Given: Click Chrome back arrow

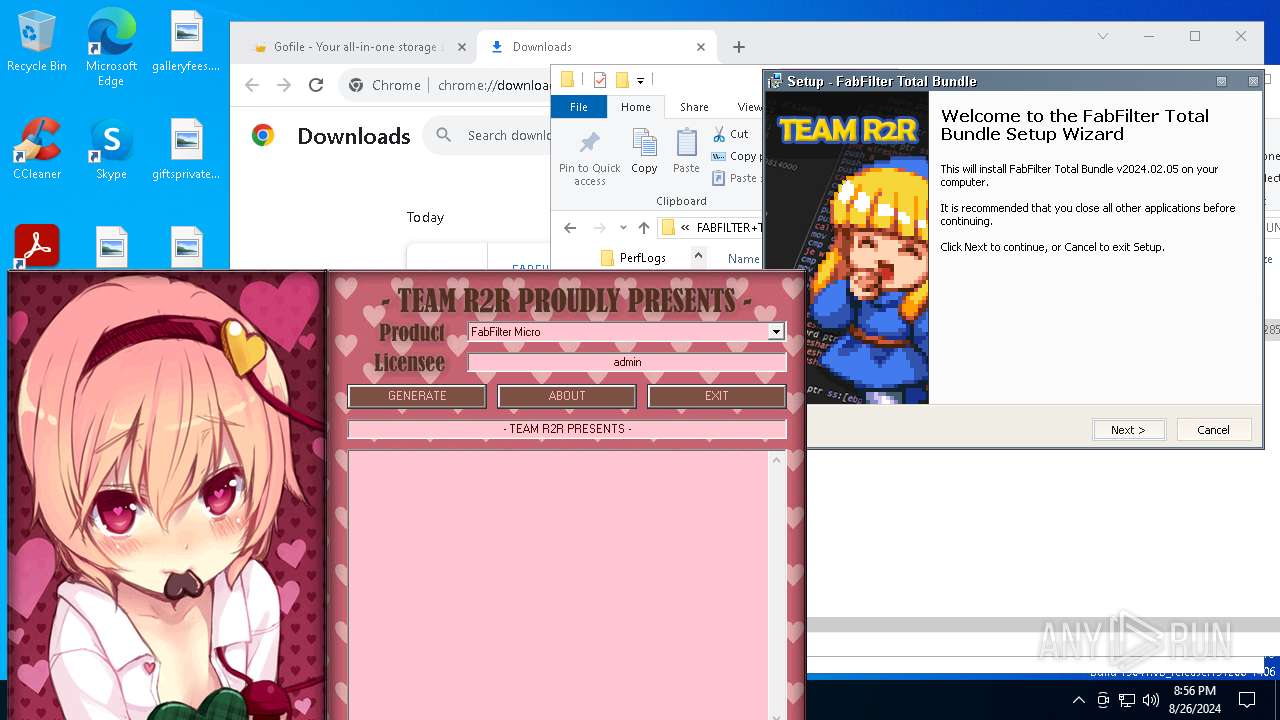Looking at the screenshot, I should [252, 85].
